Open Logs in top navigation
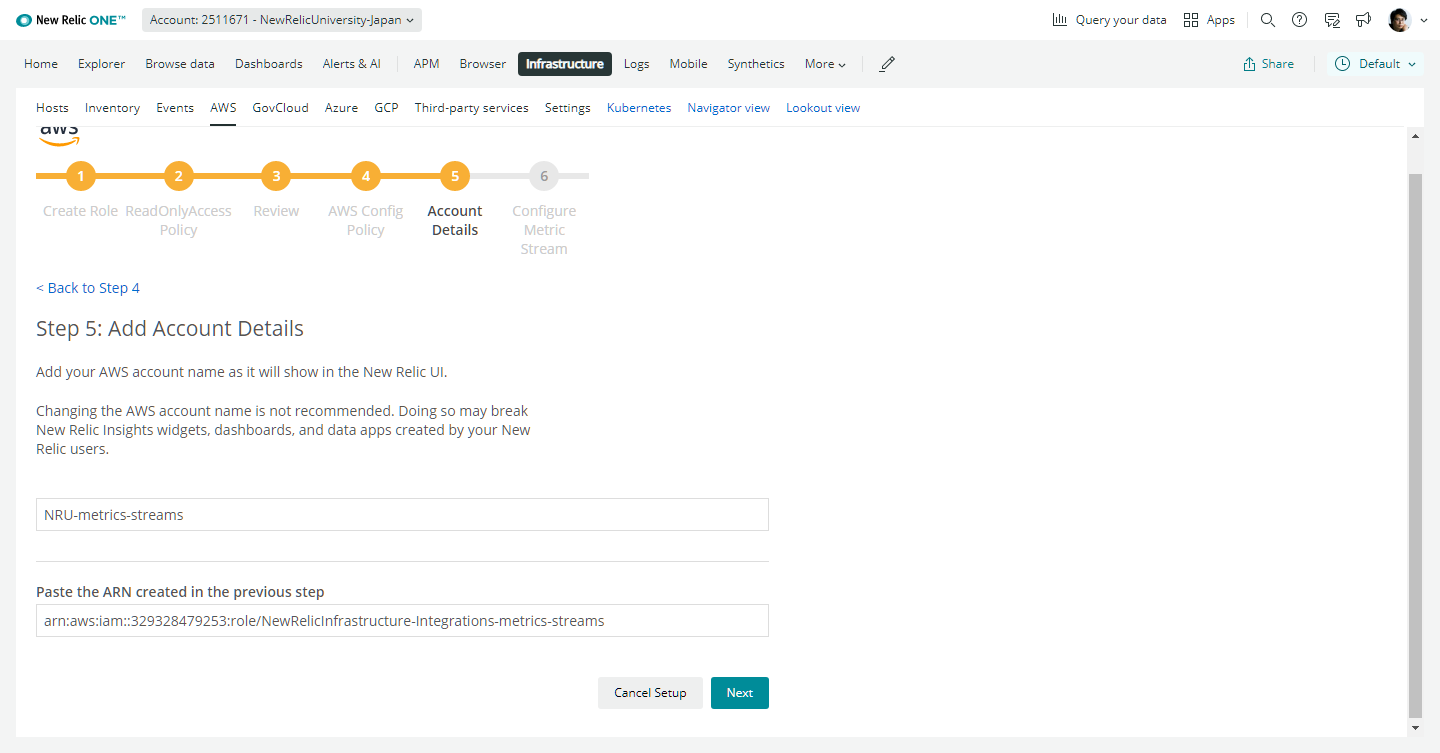This screenshot has width=1440, height=753. pos(636,64)
